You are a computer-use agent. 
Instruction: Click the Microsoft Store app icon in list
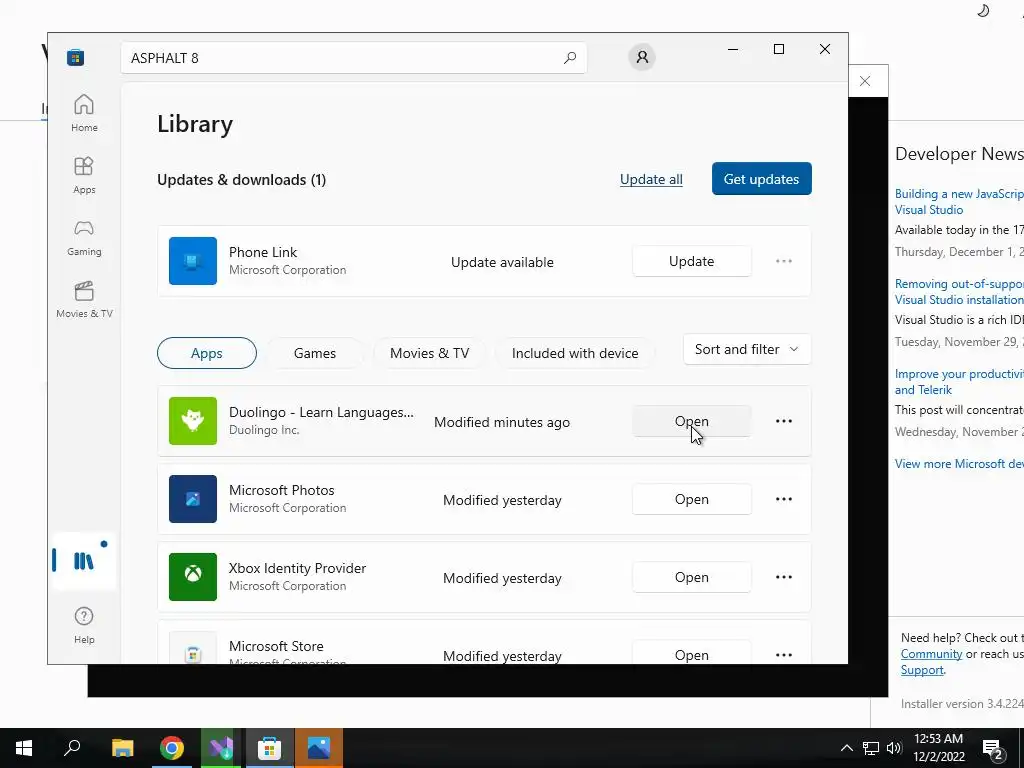pyautogui.click(x=193, y=648)
